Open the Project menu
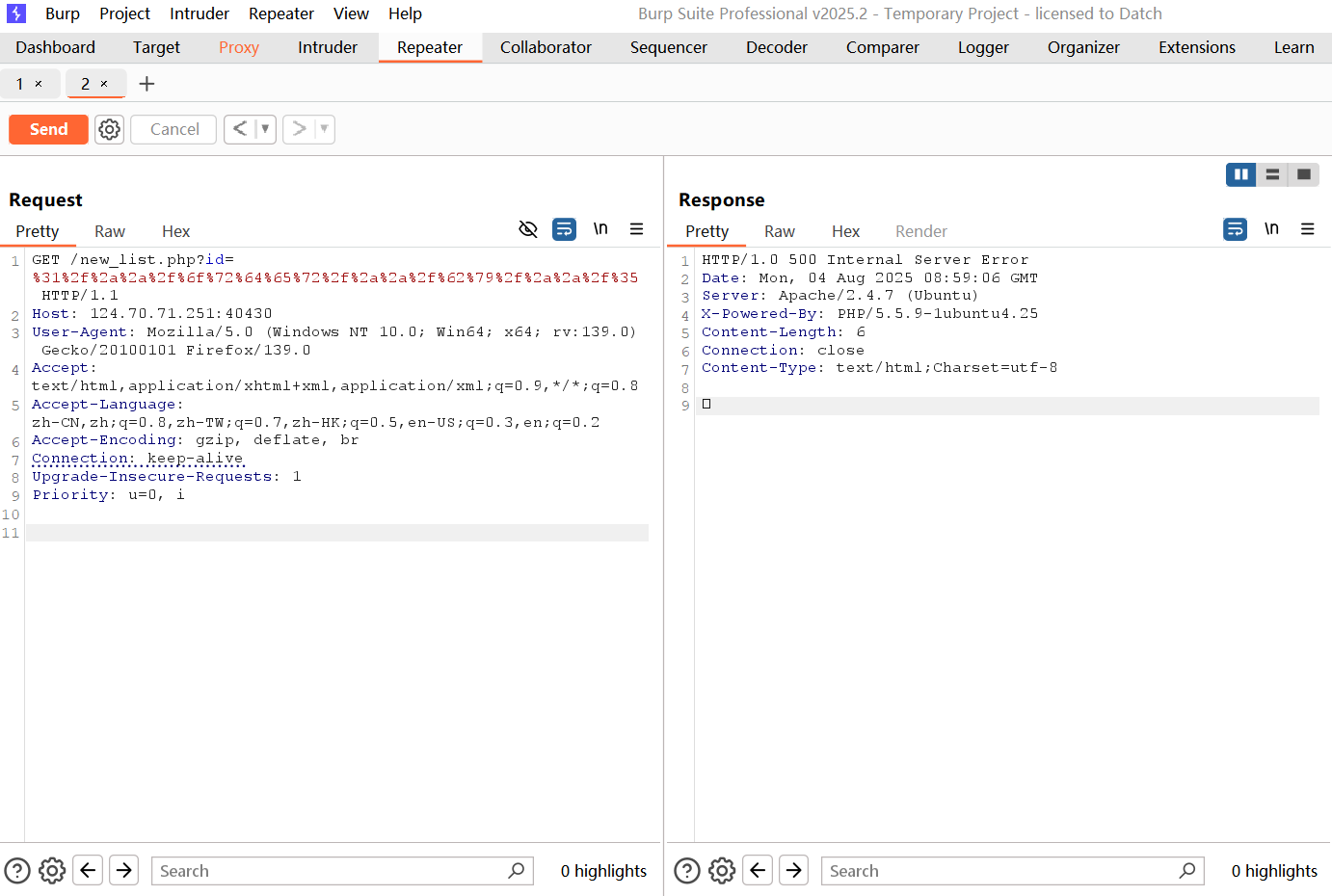The height and width of the screenshot is (896, 1332). point(125,13)
